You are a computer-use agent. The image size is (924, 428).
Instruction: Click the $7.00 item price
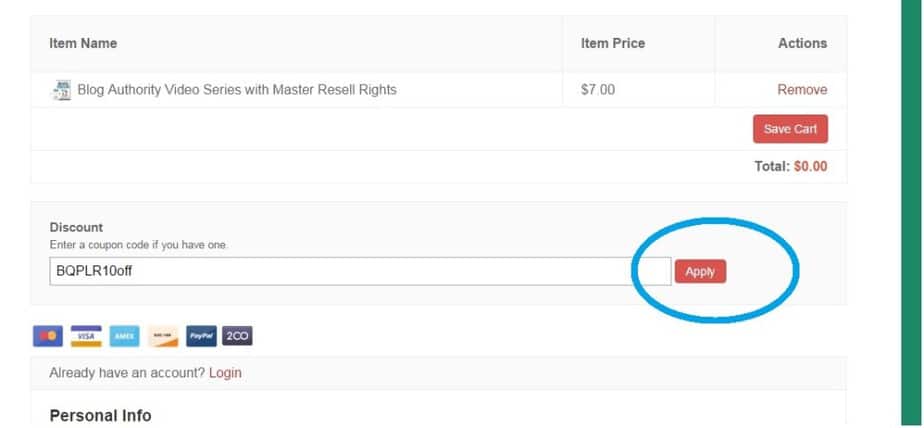coord(598,90)
